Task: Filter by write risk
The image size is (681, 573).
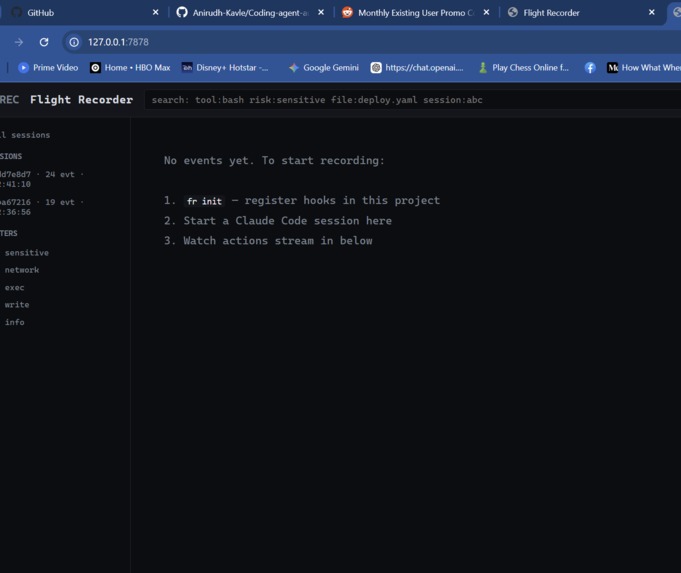Action: [17, 305]
